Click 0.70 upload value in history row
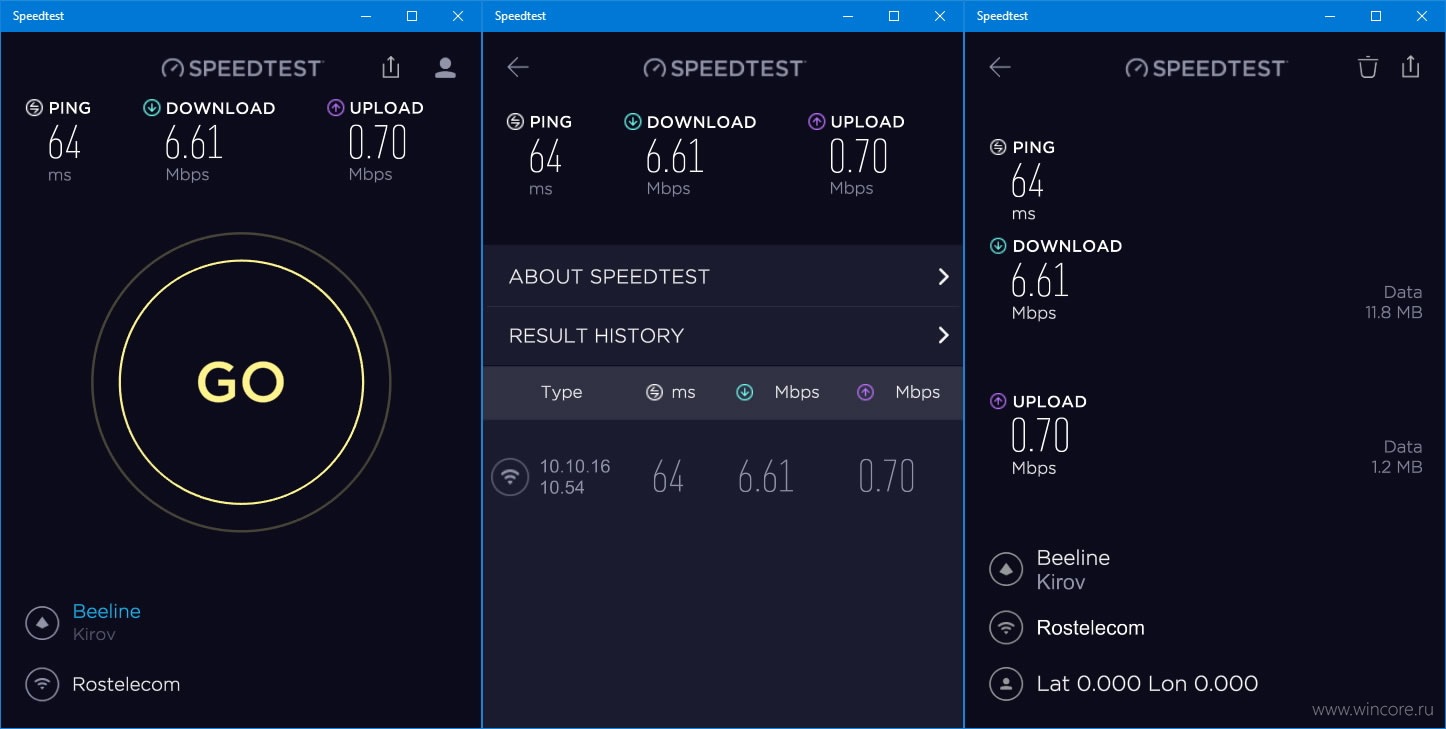This screenshot has width=1446, height=729. (887, 477)
